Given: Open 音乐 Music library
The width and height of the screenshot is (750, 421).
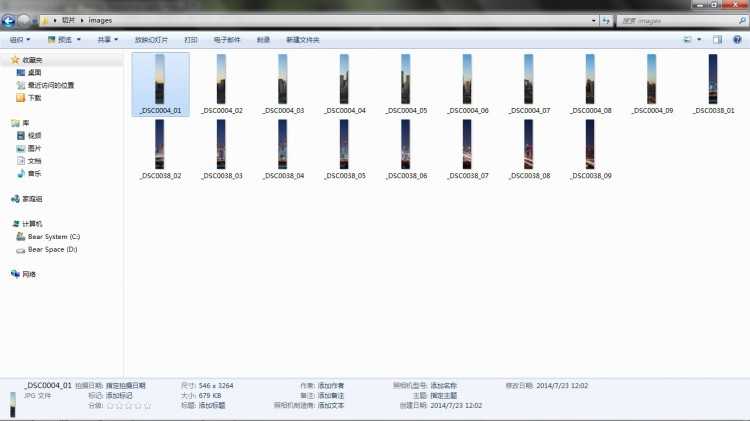Looking at the screenshot, I should (x=34, y=173).
